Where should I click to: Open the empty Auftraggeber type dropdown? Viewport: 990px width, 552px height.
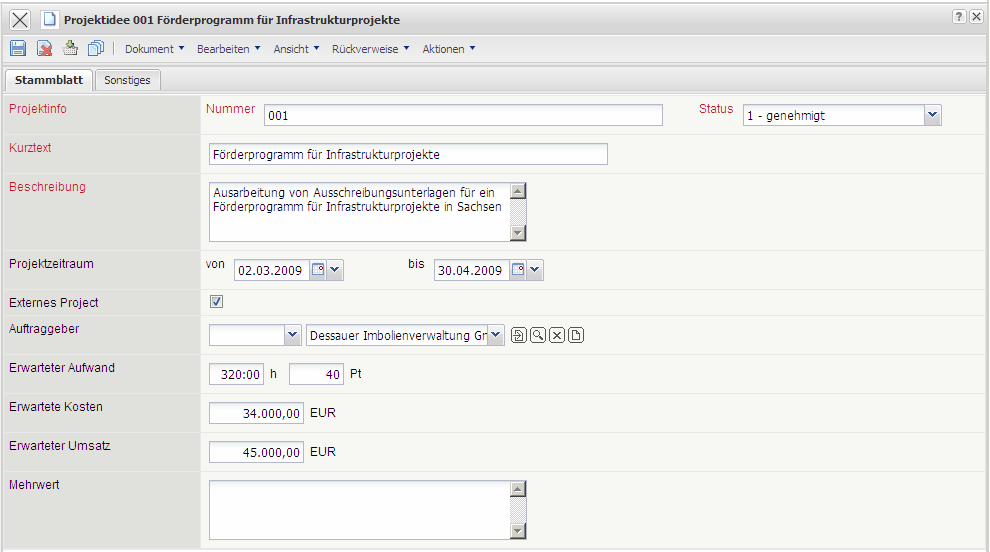[292, 335]
